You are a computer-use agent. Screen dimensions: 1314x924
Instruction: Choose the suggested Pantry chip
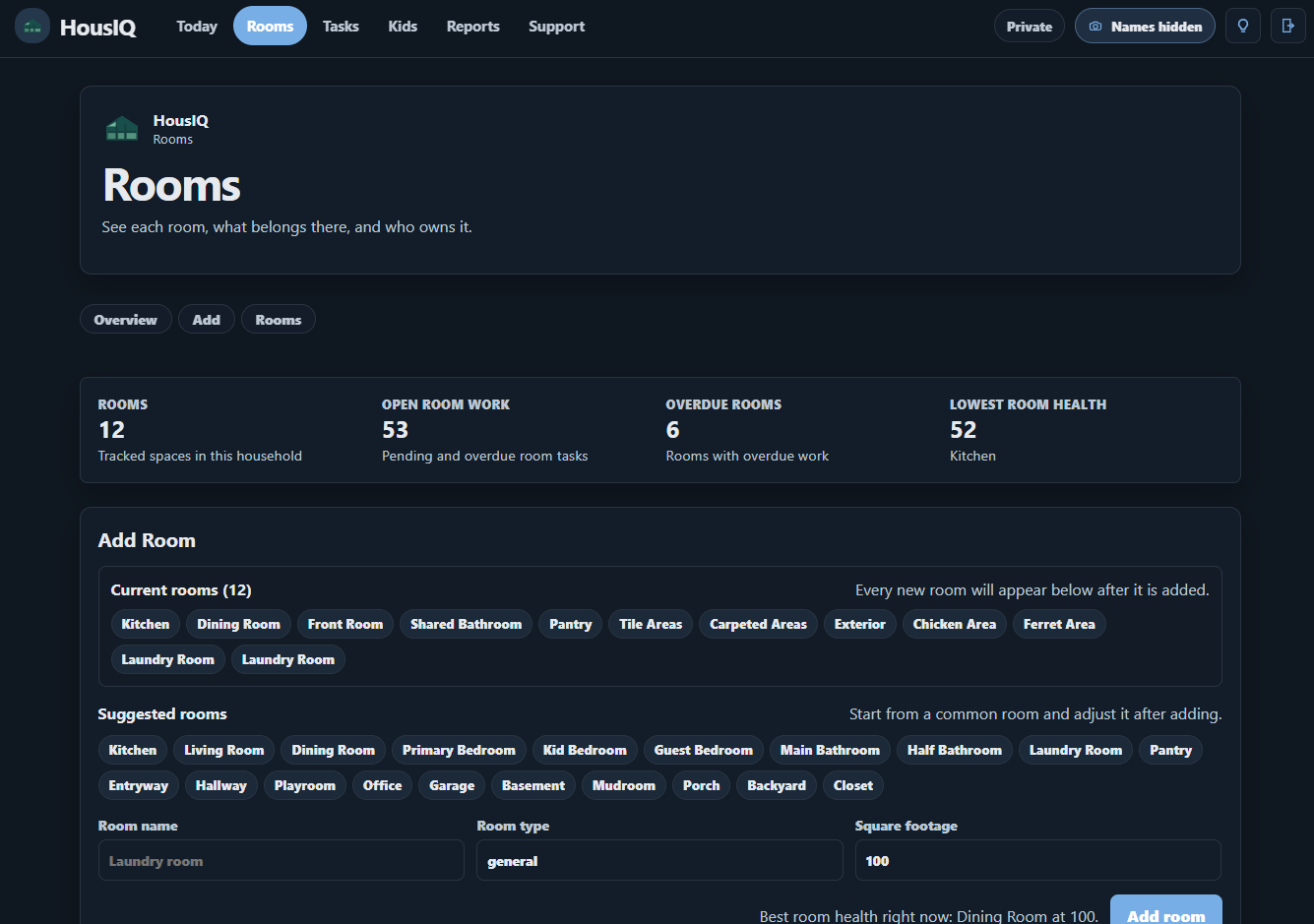[x=1171, y=750]
